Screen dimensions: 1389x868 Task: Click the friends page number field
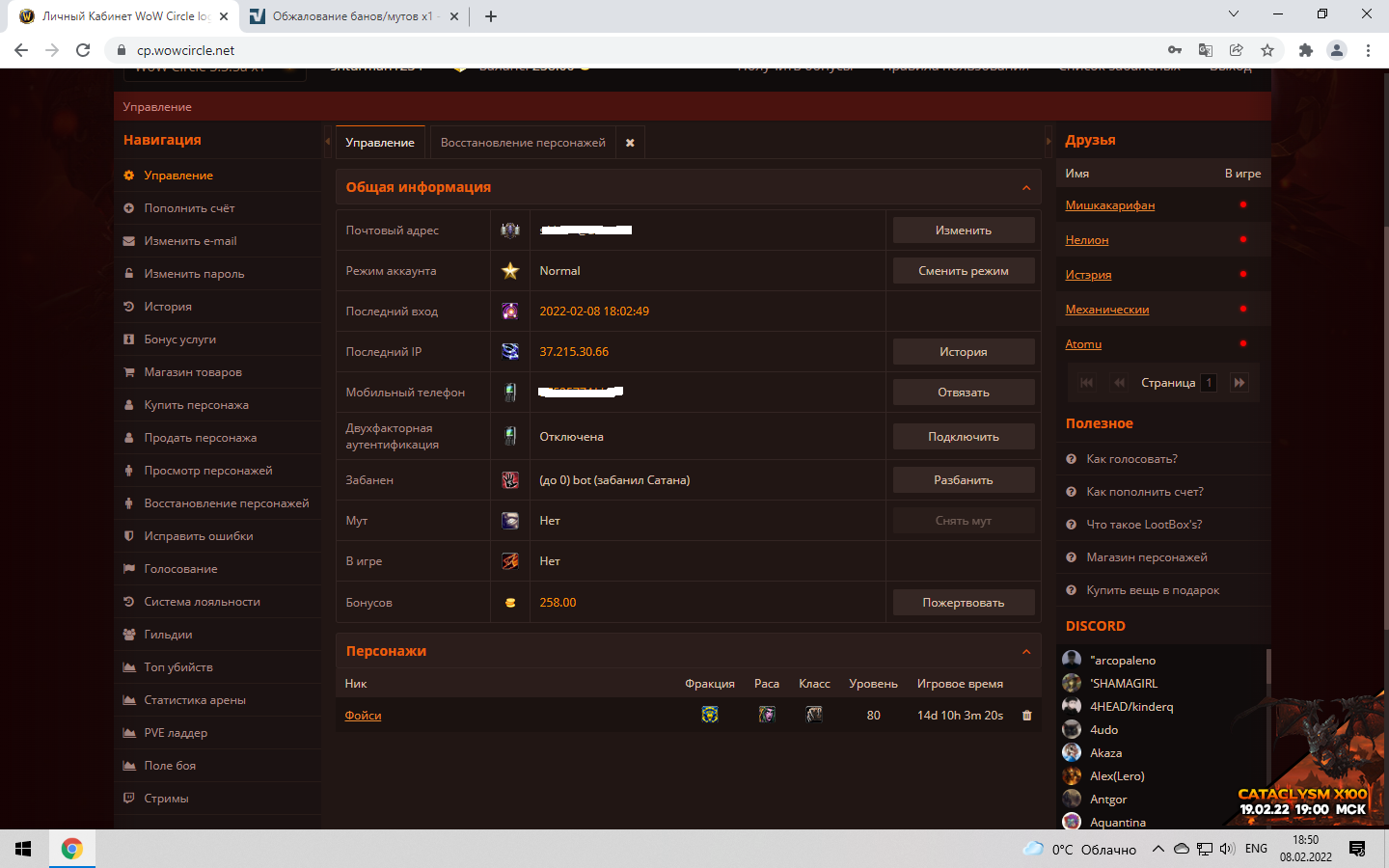pos(1208,383)
